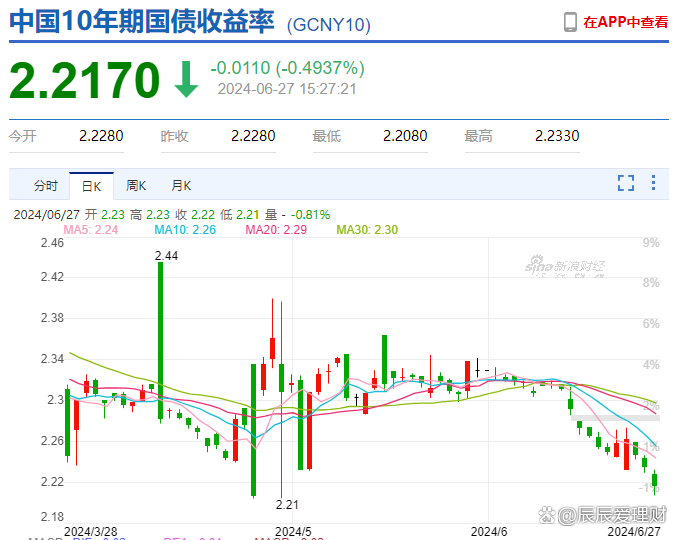
Task: Switch to the 周K tab
Action: click(136, 185)
